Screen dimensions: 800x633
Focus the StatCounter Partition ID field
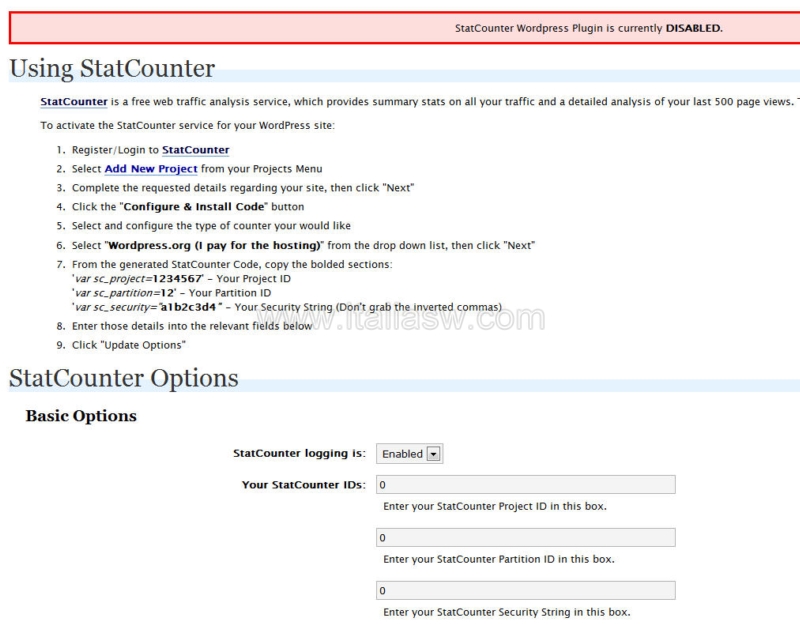click(526, 538)
